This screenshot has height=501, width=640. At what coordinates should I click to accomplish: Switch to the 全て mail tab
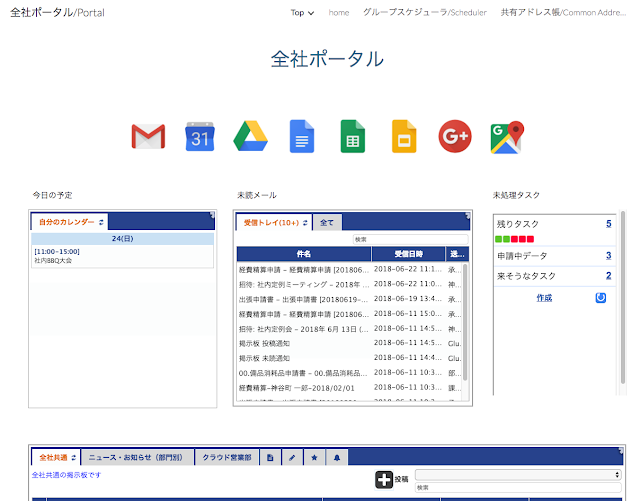327,222
